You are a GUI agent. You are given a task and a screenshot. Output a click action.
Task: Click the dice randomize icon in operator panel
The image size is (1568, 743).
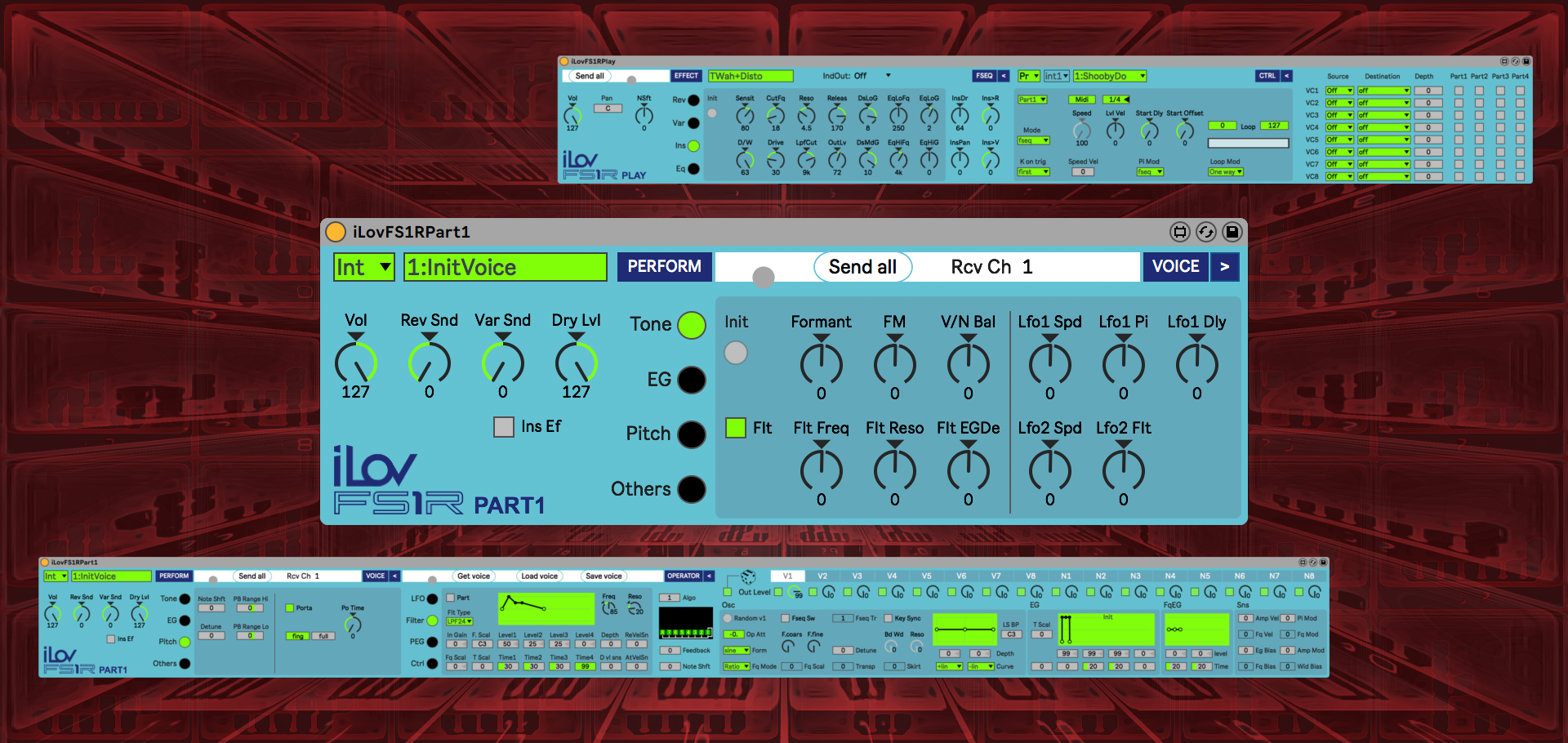748,576
